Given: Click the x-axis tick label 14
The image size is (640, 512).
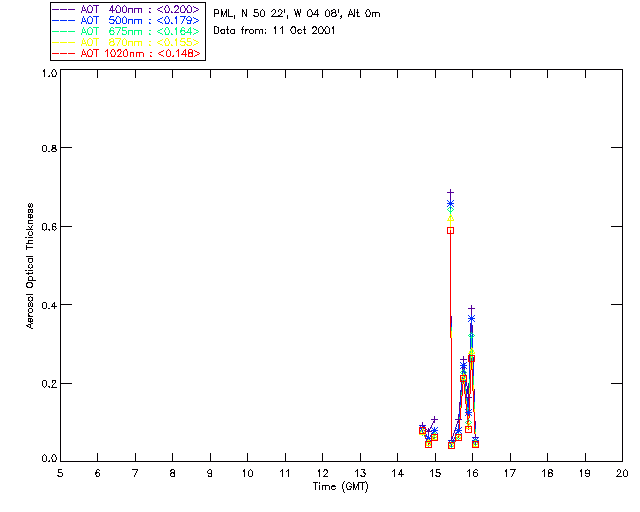Looking at the screenshot, I should coord(398,473).
